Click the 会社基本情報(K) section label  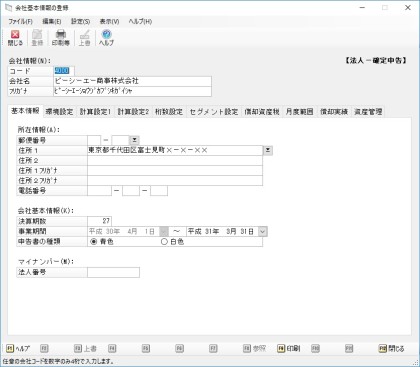[46, 211]
